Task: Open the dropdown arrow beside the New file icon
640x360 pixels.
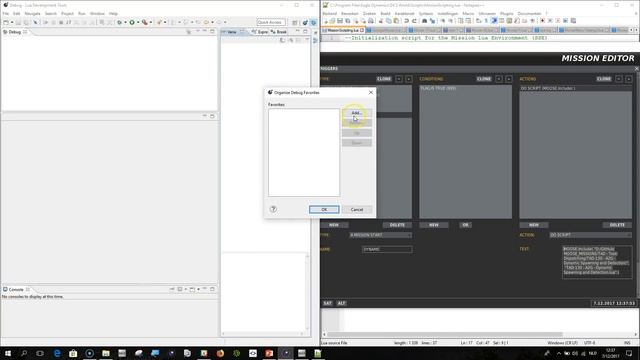Action: (12, 22)
